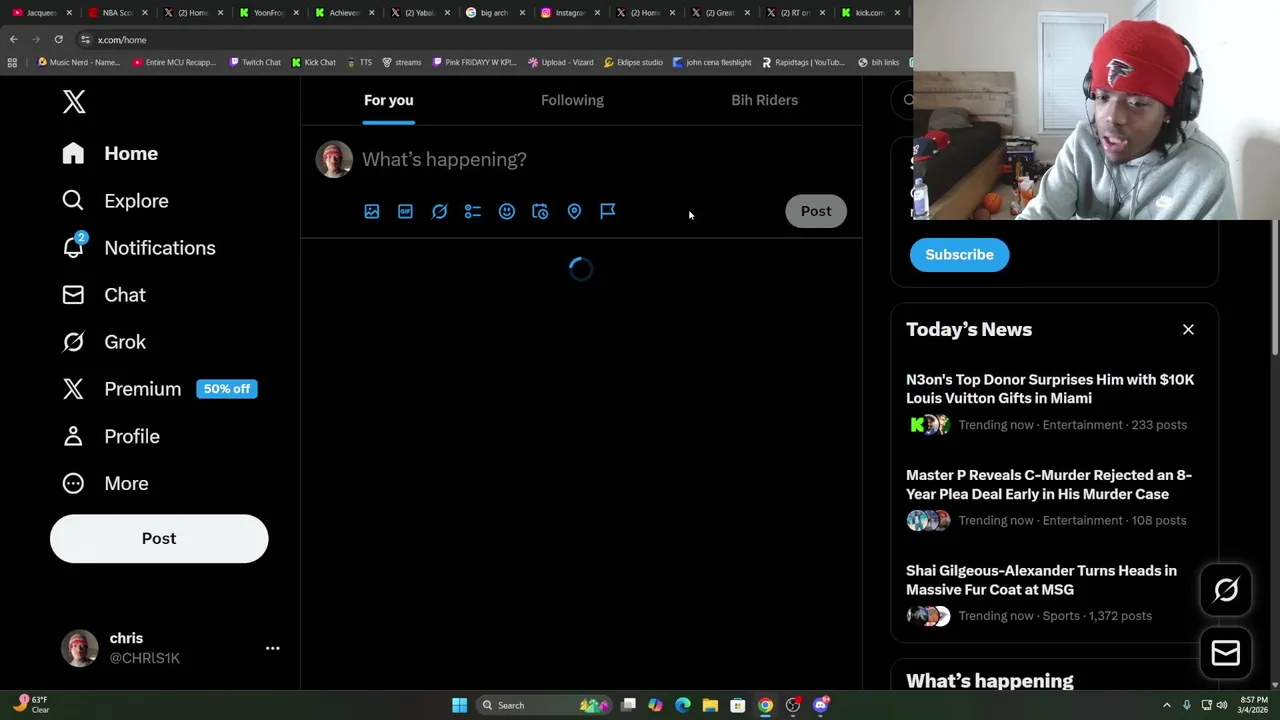The height and width of the screenshot is (720, 1280).
Task: Click the blue Subscribe button
Action: pyautogui.click(x=959, y=254)
